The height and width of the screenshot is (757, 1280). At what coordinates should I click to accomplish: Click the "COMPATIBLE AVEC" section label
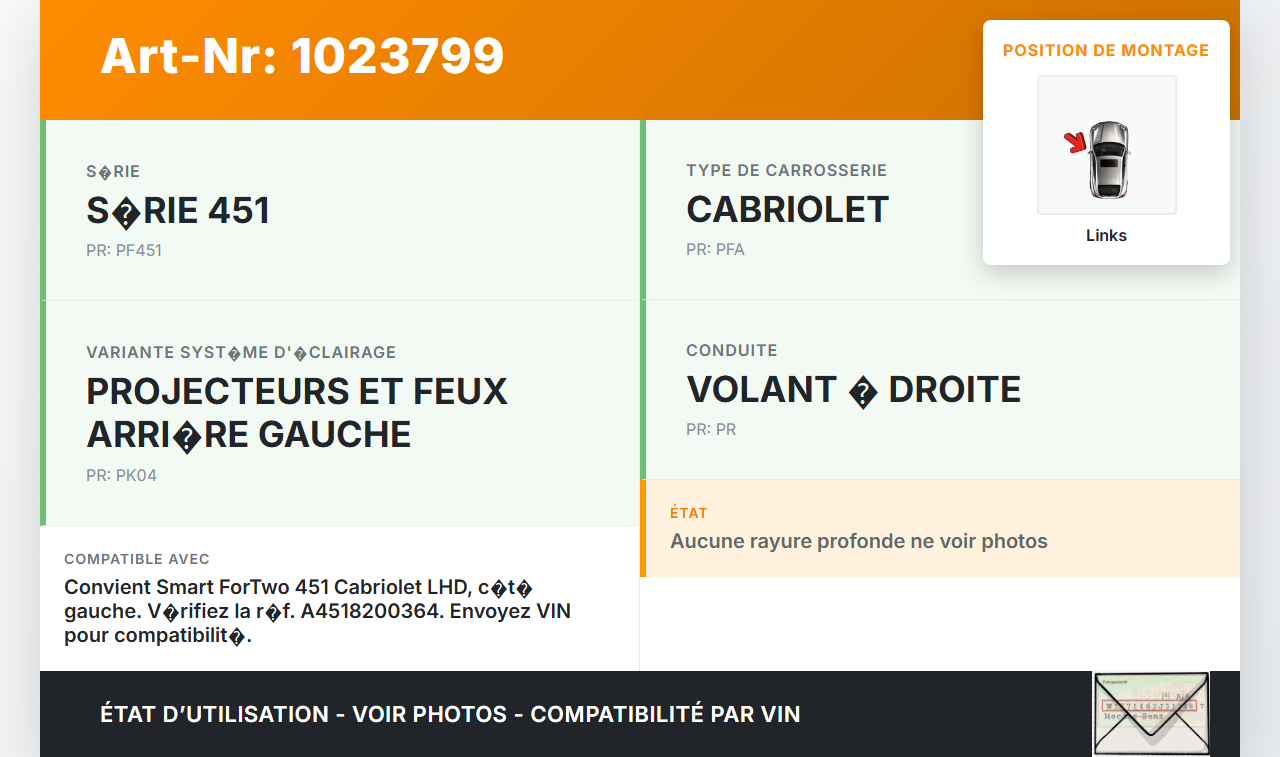137,560
